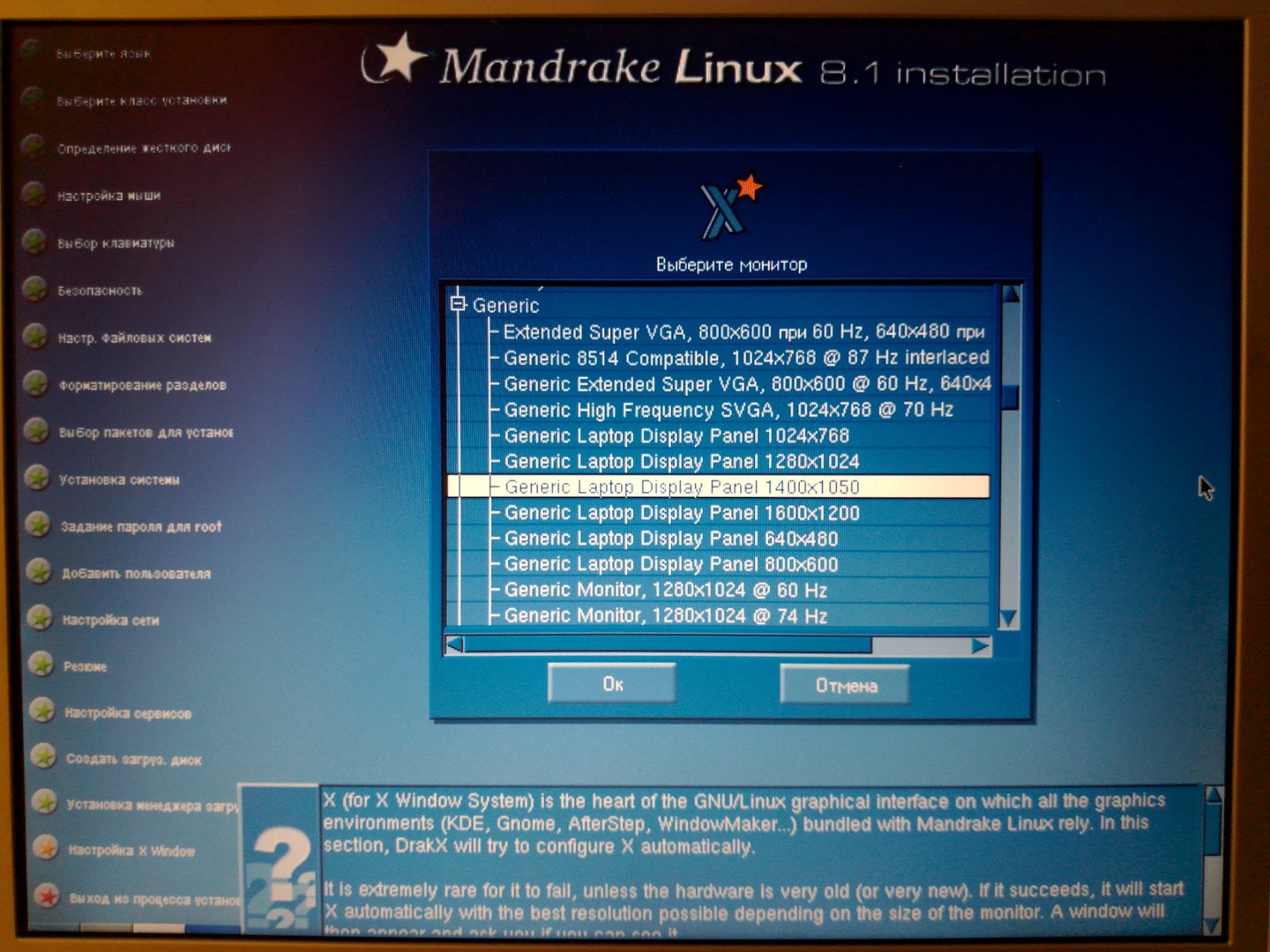Click the star icon beside 'Создать загруз. диск'
1270x952 pixels.
[43, 756]
